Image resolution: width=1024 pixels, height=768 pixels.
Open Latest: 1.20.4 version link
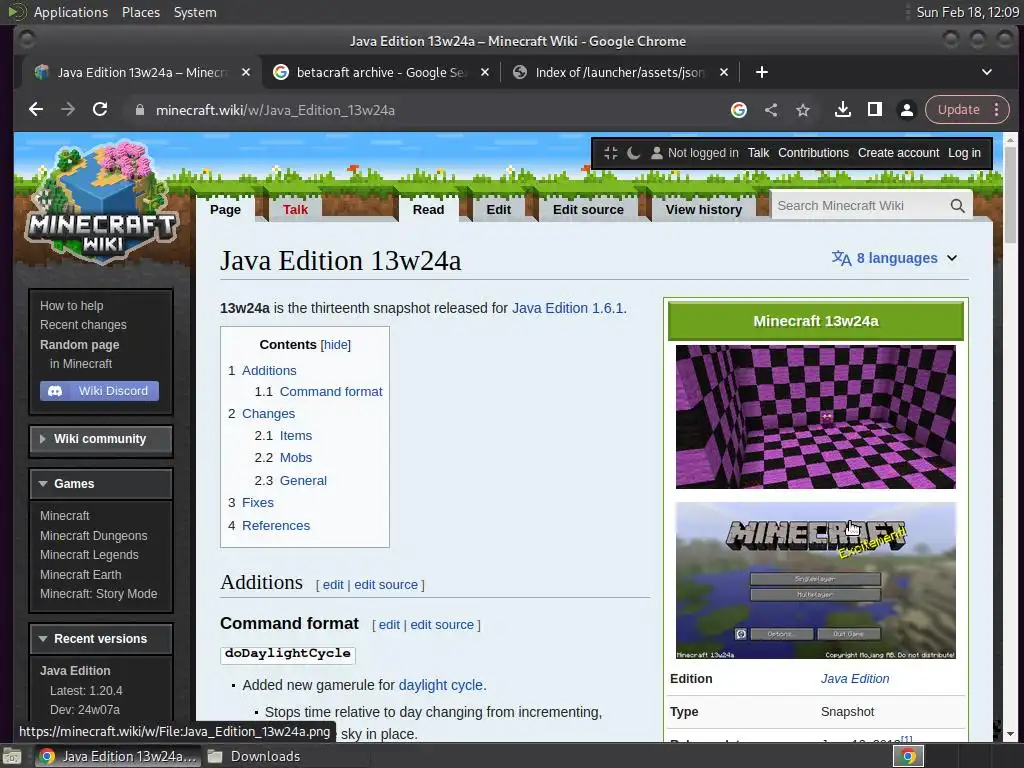coord(86,691)
